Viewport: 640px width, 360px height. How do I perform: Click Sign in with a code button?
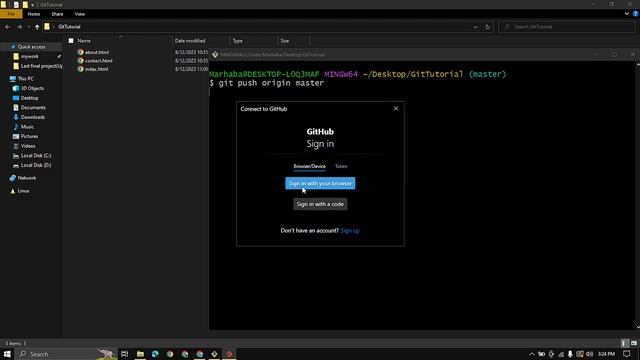pos(320,204)
